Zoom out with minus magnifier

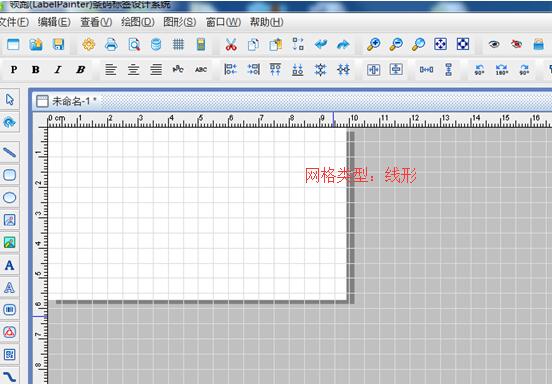pyautogui.click(x=396, y=44)
